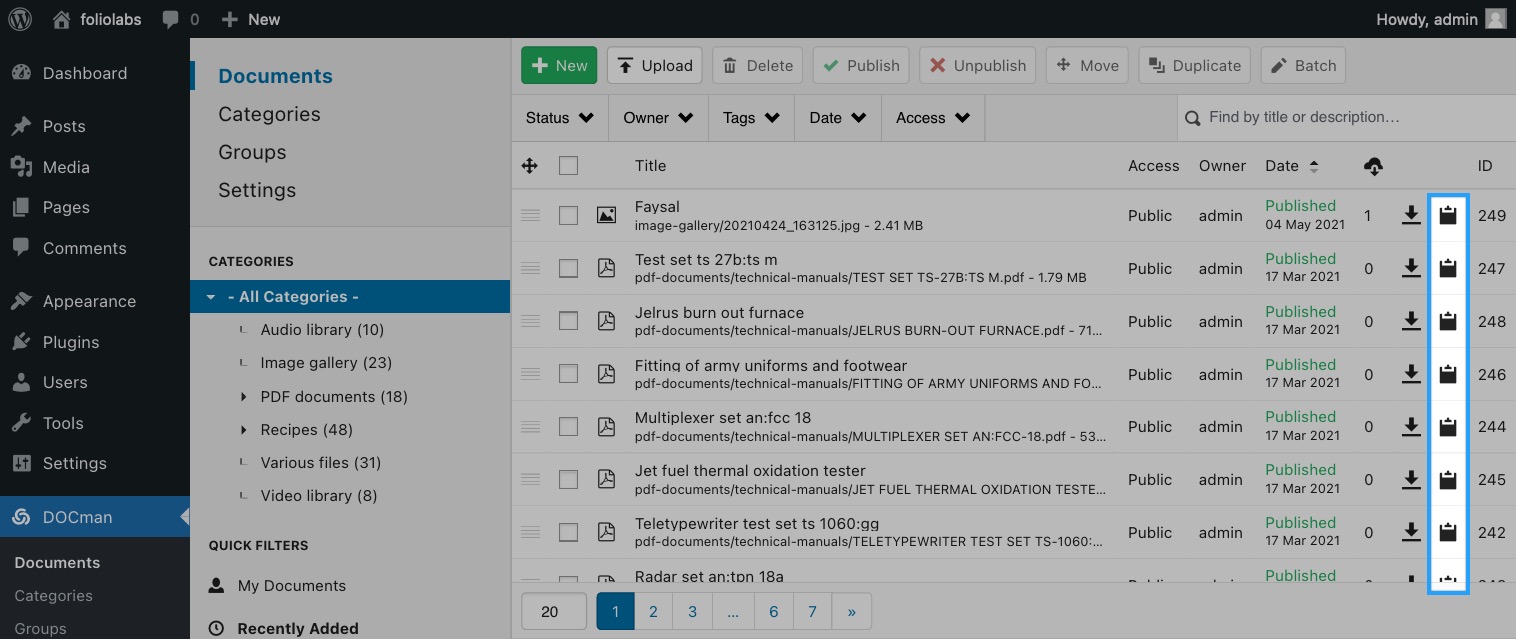Open the foliolabs site home link
Screen dimensions: 1516x639
point(96,19)
